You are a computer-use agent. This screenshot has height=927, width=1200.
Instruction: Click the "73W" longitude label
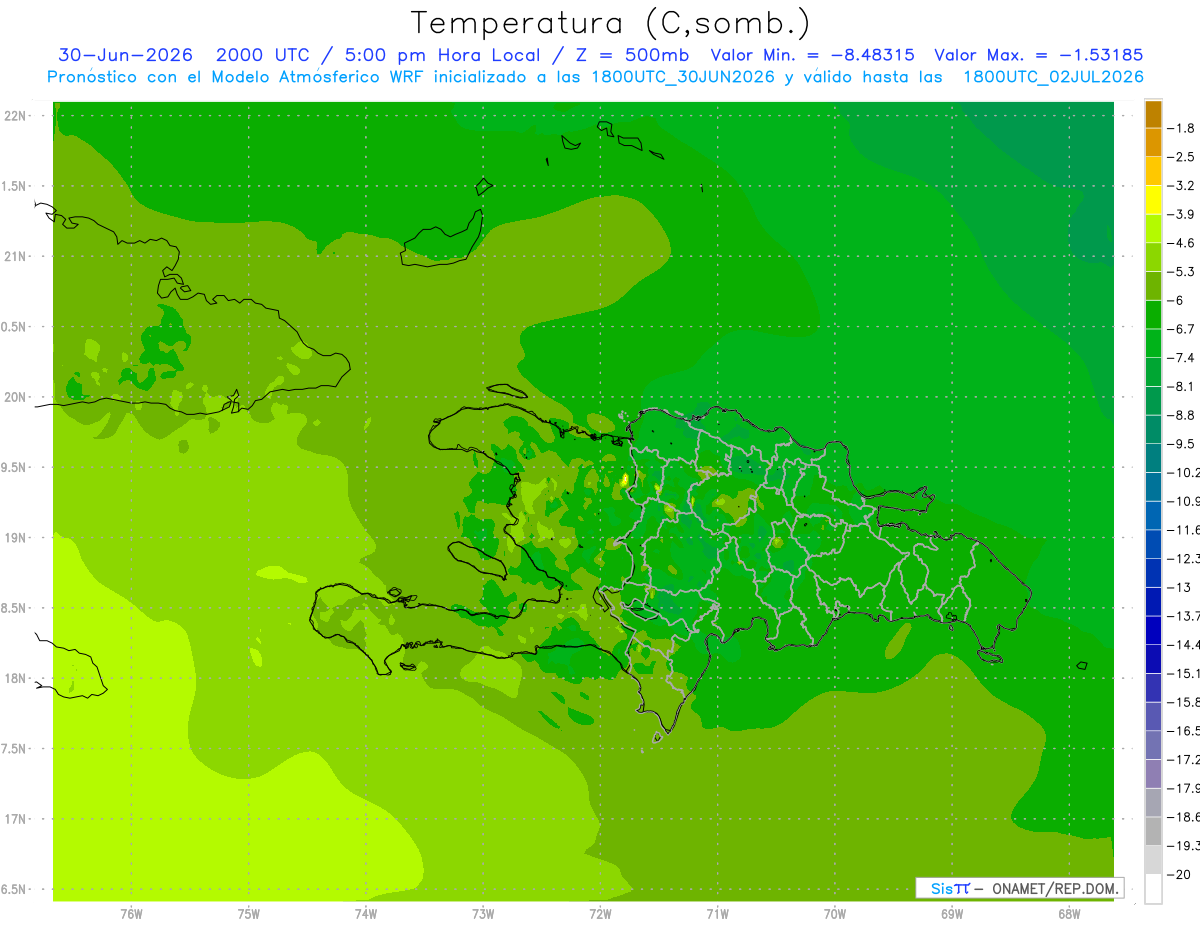(x=483, y=914)
